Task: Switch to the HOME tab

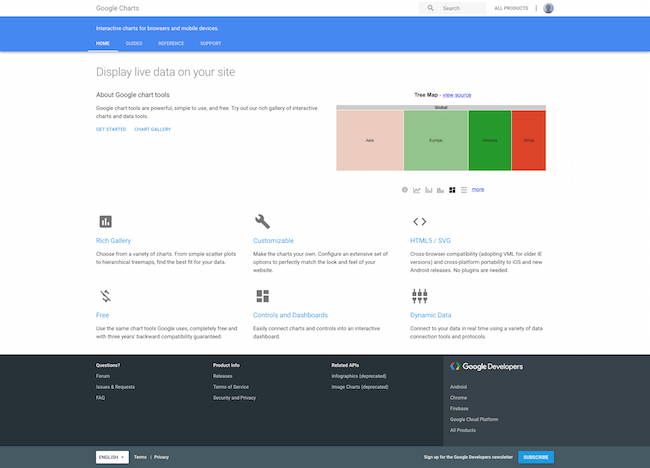Action: 103,43
